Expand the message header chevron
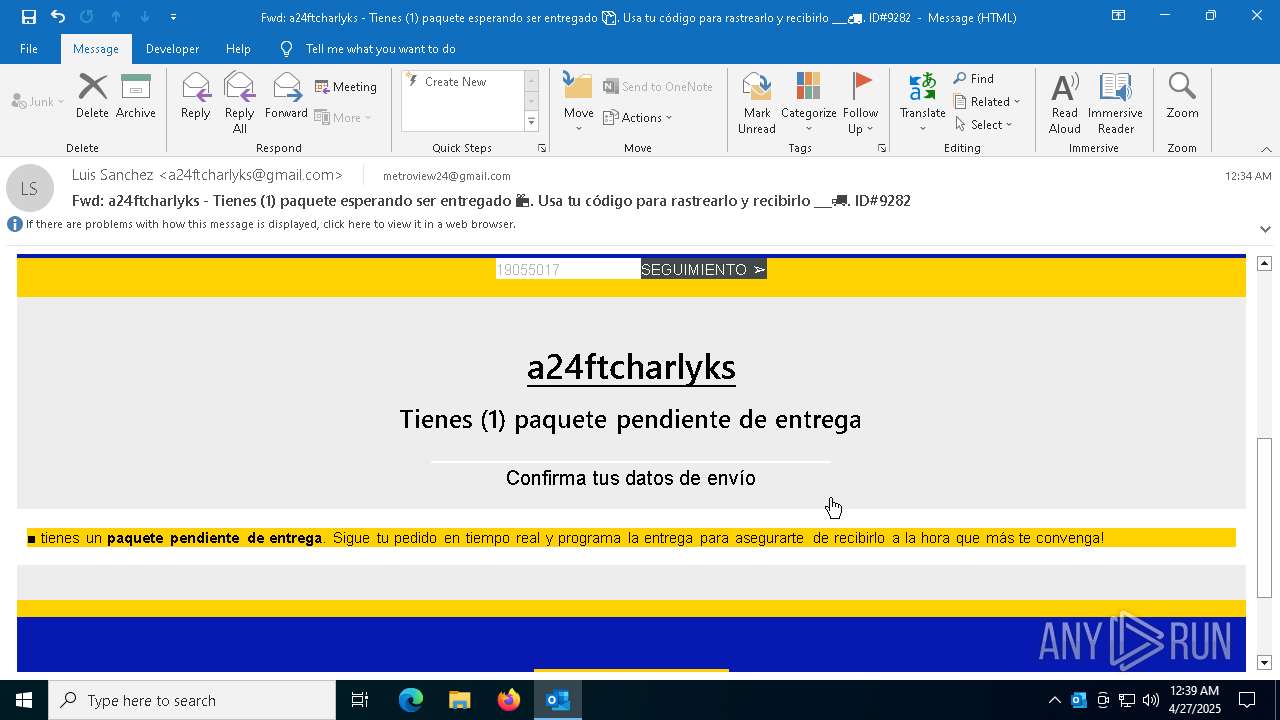 [x=1265, y=229]
